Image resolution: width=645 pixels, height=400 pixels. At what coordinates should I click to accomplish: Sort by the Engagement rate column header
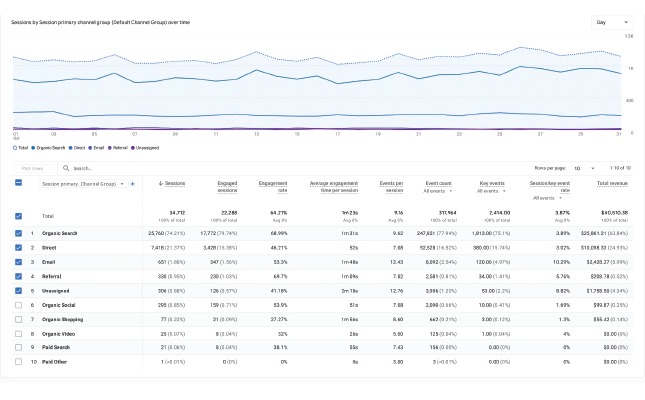(x=273, y=186)
